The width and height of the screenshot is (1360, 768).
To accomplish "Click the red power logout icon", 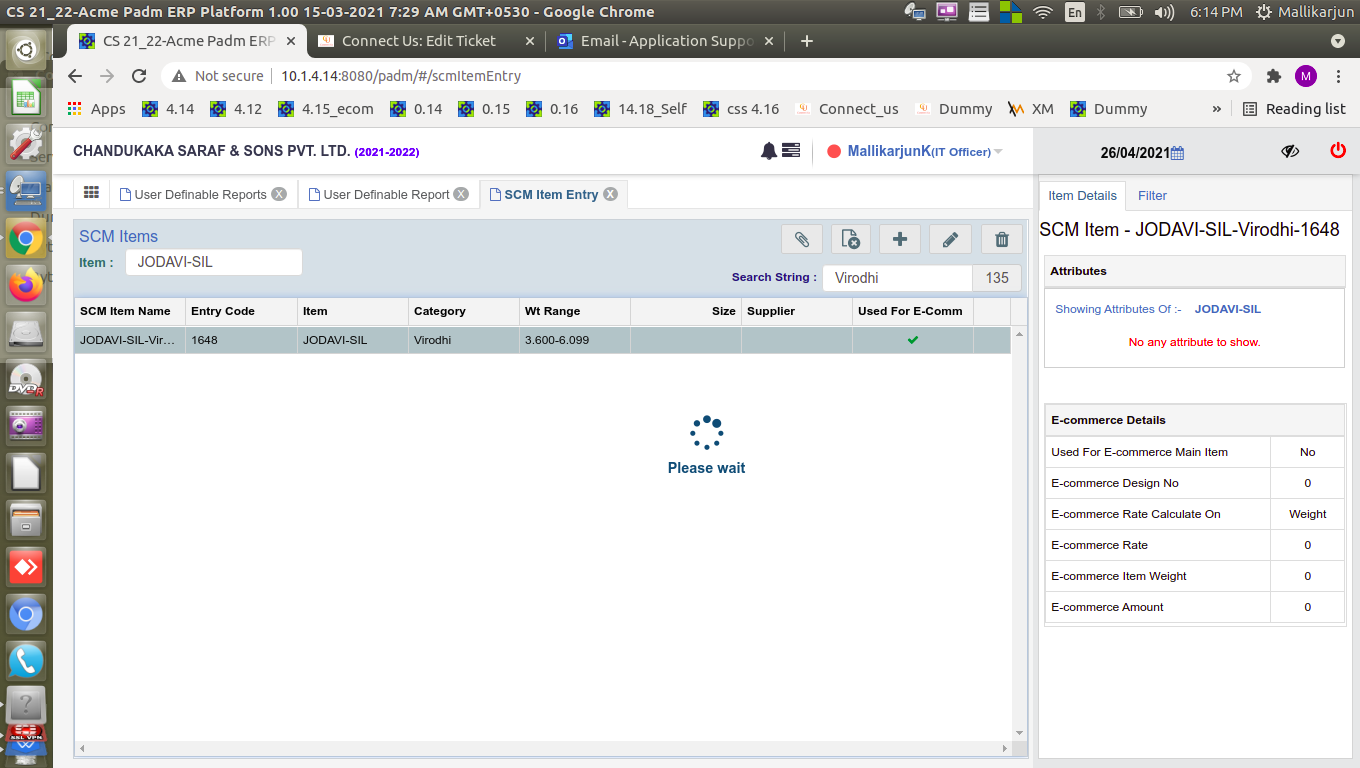I will (1338, 151).
